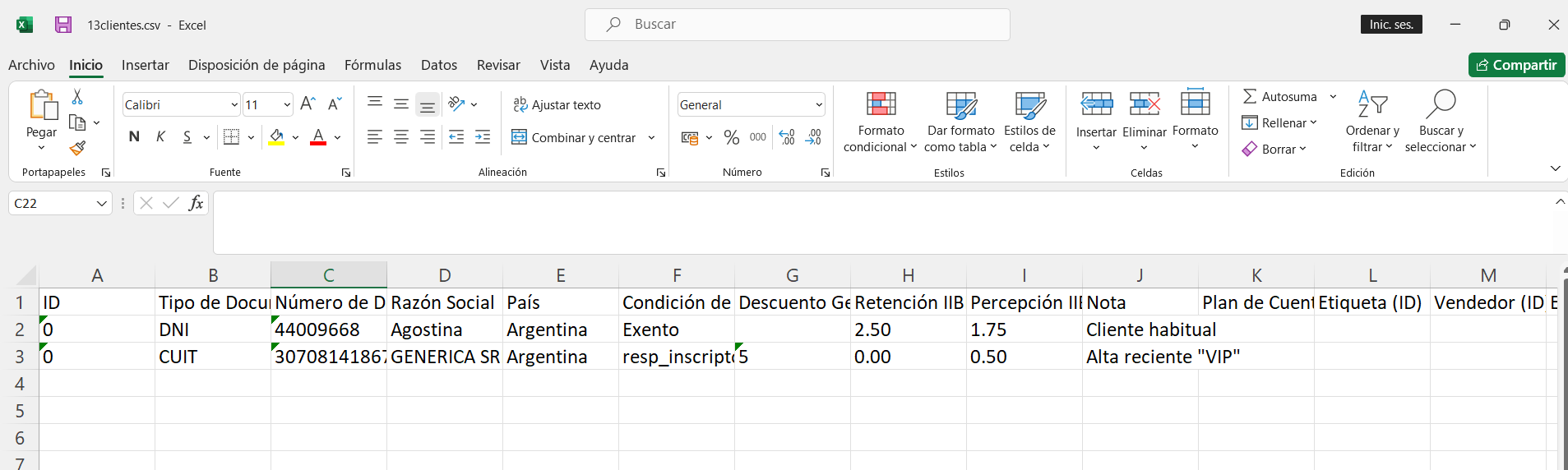Switch to the Datos tab
The width and height of the screenshot is (1568, 470).
pos(438,65)
